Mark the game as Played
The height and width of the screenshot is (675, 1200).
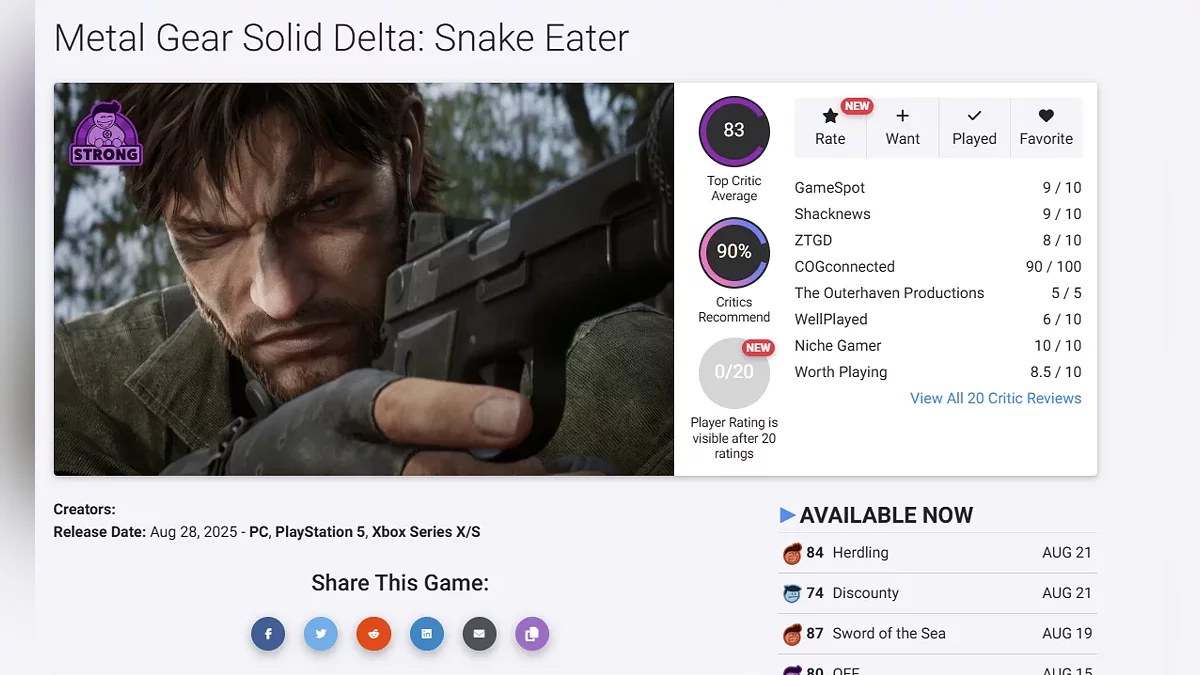974,128
